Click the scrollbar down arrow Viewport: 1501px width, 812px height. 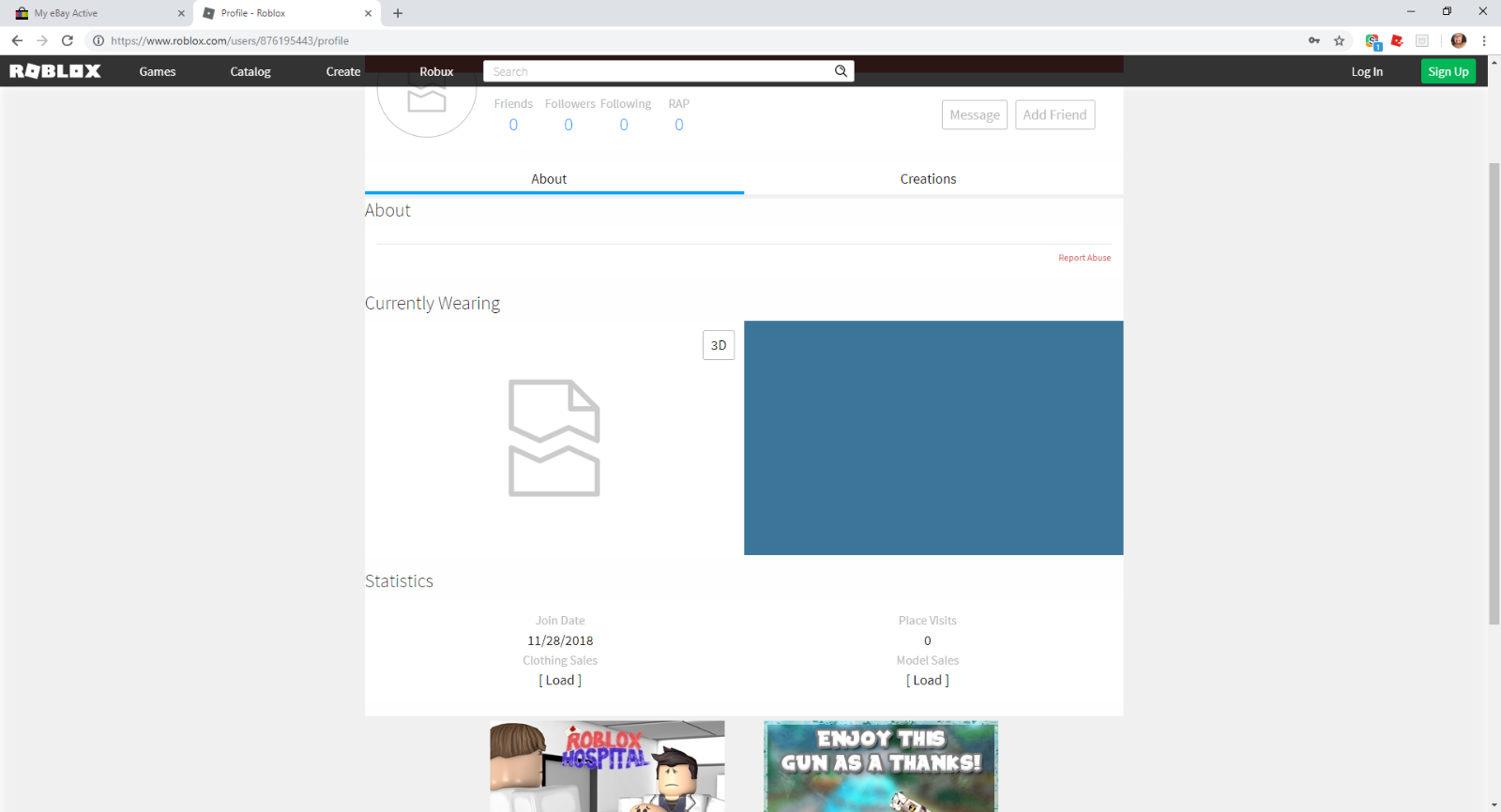pyautogui.click(x=1494, y=804)
